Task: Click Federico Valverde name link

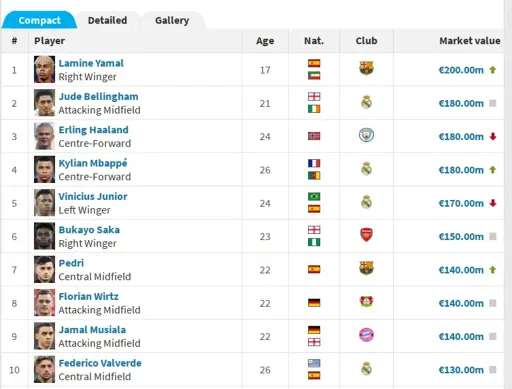Action: tap(100, 363)
